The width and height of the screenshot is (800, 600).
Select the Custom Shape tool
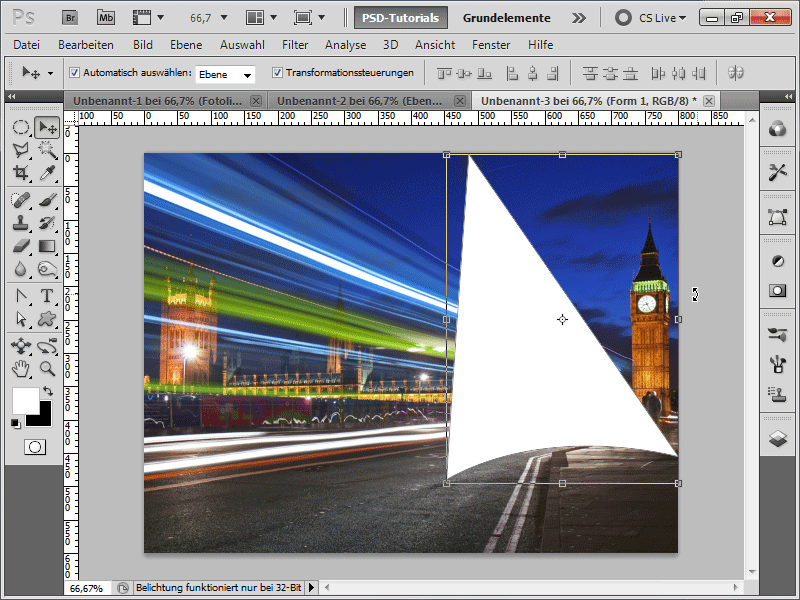tap(47, 319)
